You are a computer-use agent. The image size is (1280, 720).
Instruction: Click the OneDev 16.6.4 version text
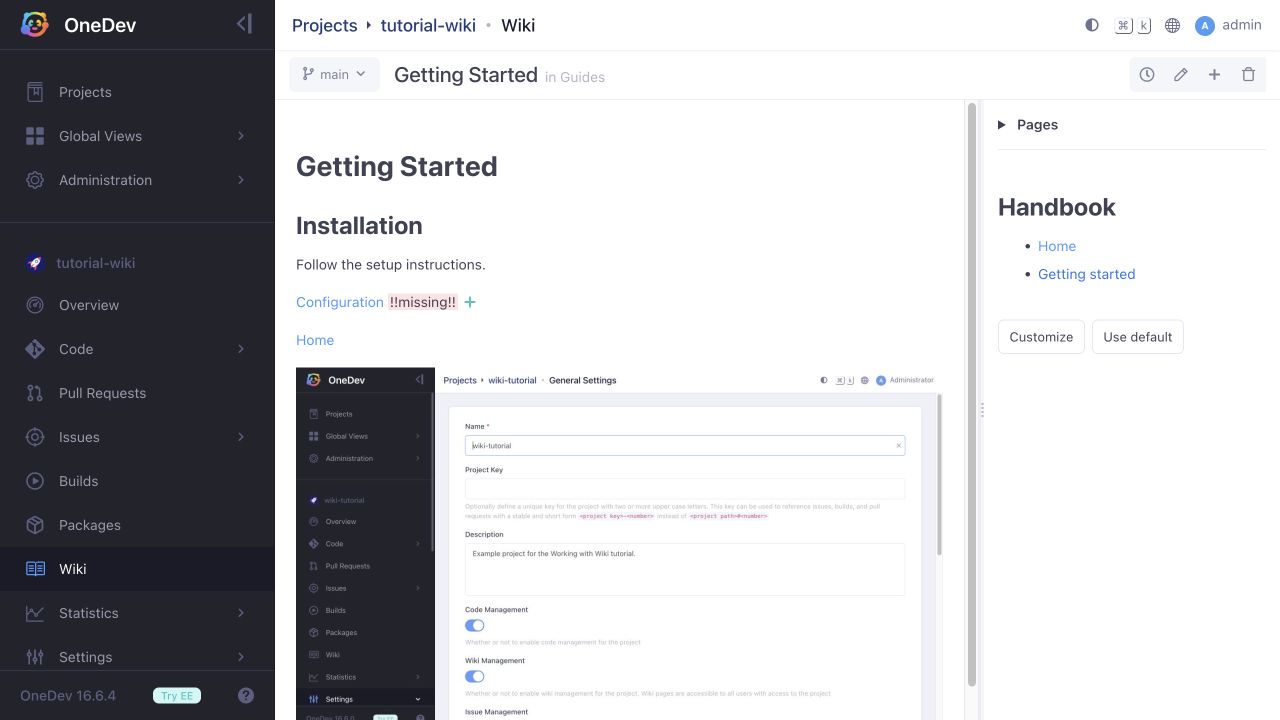pos(68,696)
